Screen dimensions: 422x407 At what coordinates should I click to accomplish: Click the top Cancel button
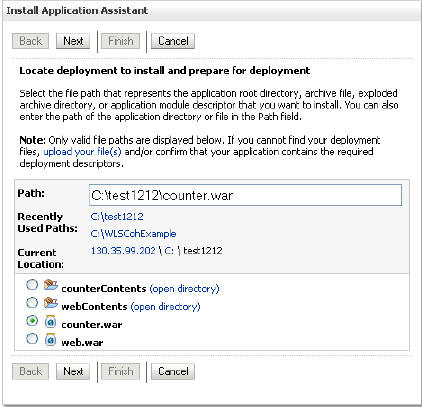coord(173,41)
